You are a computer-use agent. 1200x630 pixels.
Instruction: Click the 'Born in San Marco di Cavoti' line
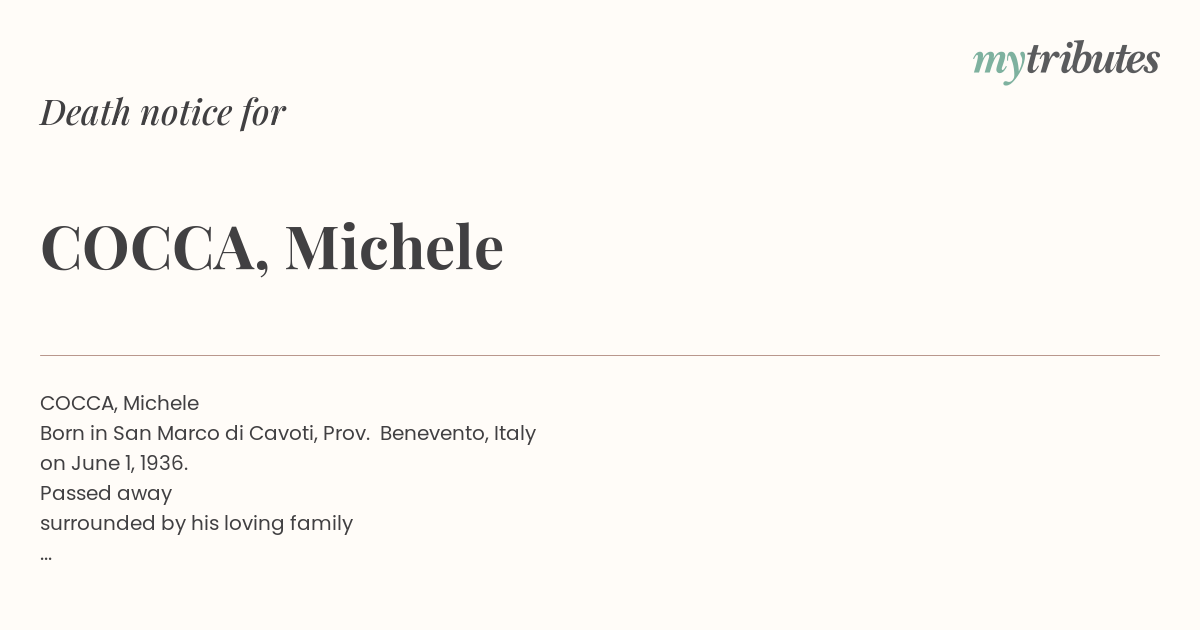pyautogui.click(x=288, y=433)
